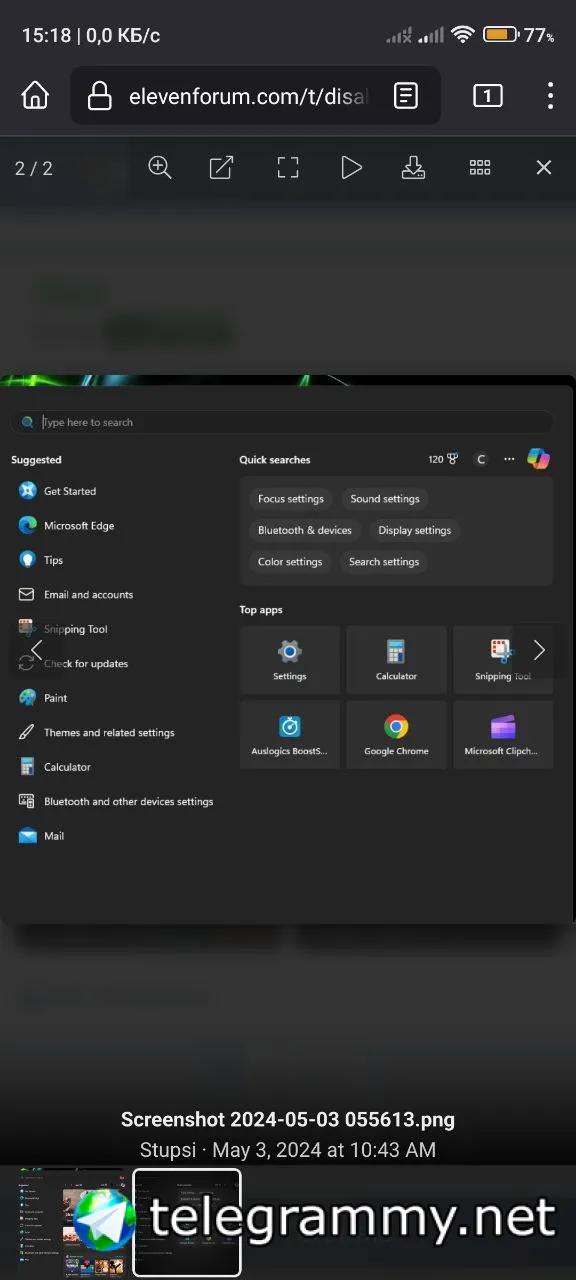Screen dimensions: 576x1280
Task: Open browser three-dot overflow menu
Action: tap(550, 96)
